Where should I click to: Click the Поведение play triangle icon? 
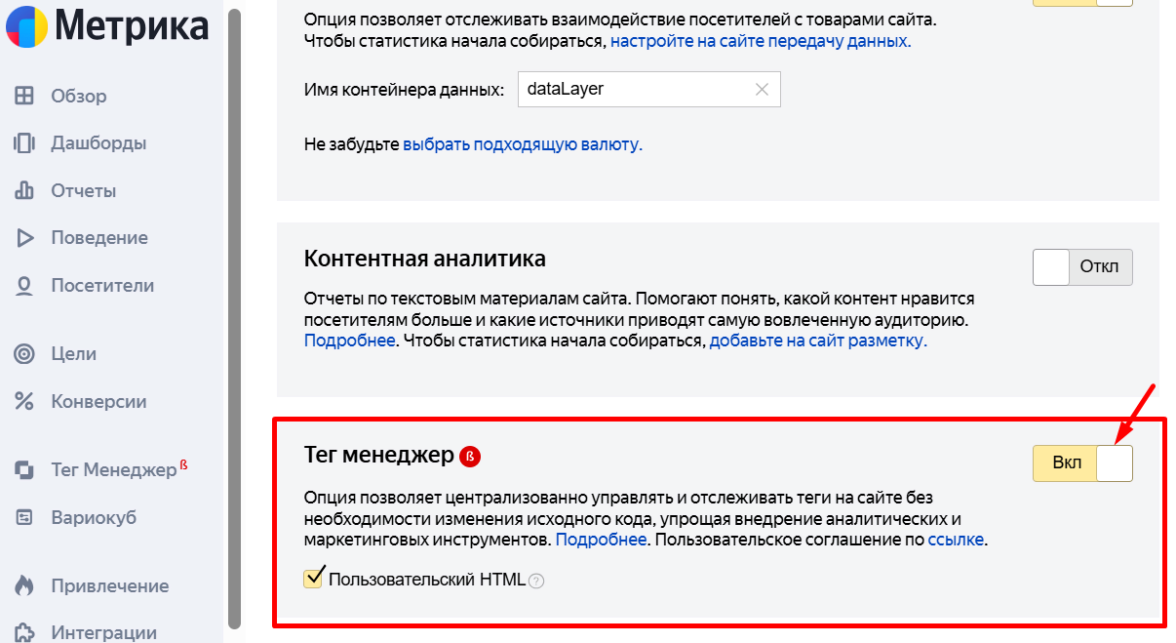[x=24, y=238]
